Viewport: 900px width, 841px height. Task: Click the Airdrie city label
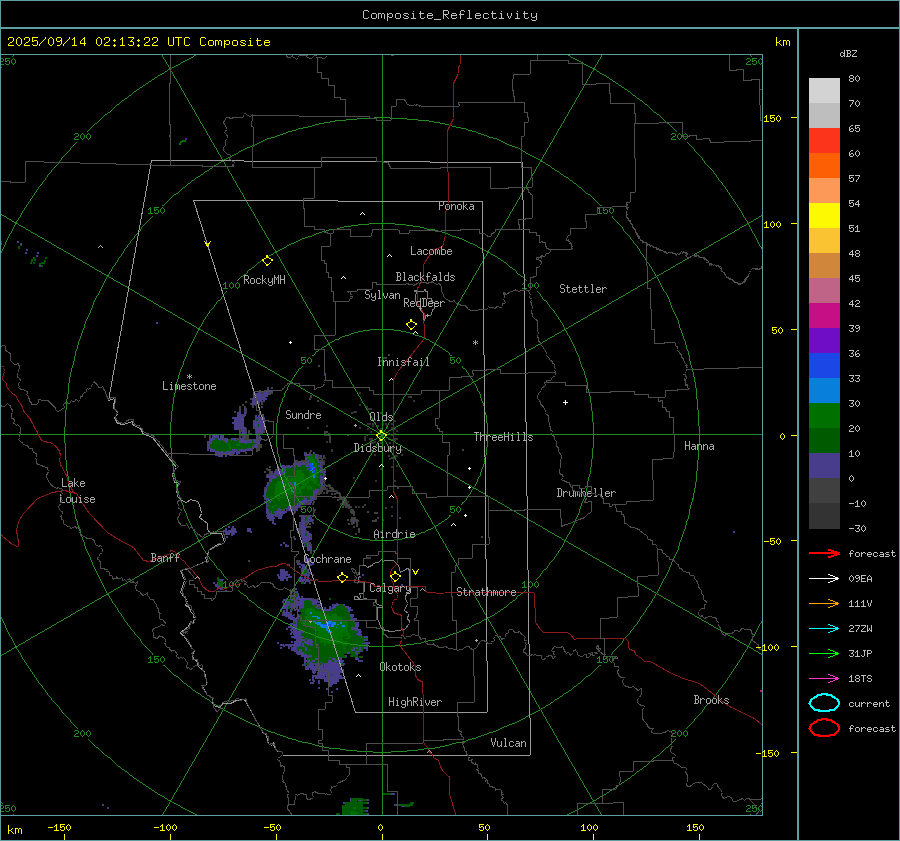[394, 534]
